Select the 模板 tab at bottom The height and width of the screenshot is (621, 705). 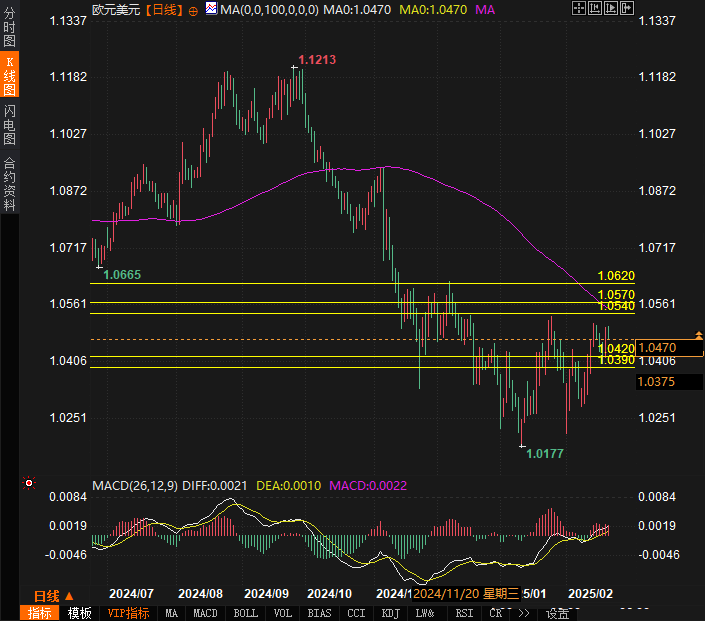80,613
